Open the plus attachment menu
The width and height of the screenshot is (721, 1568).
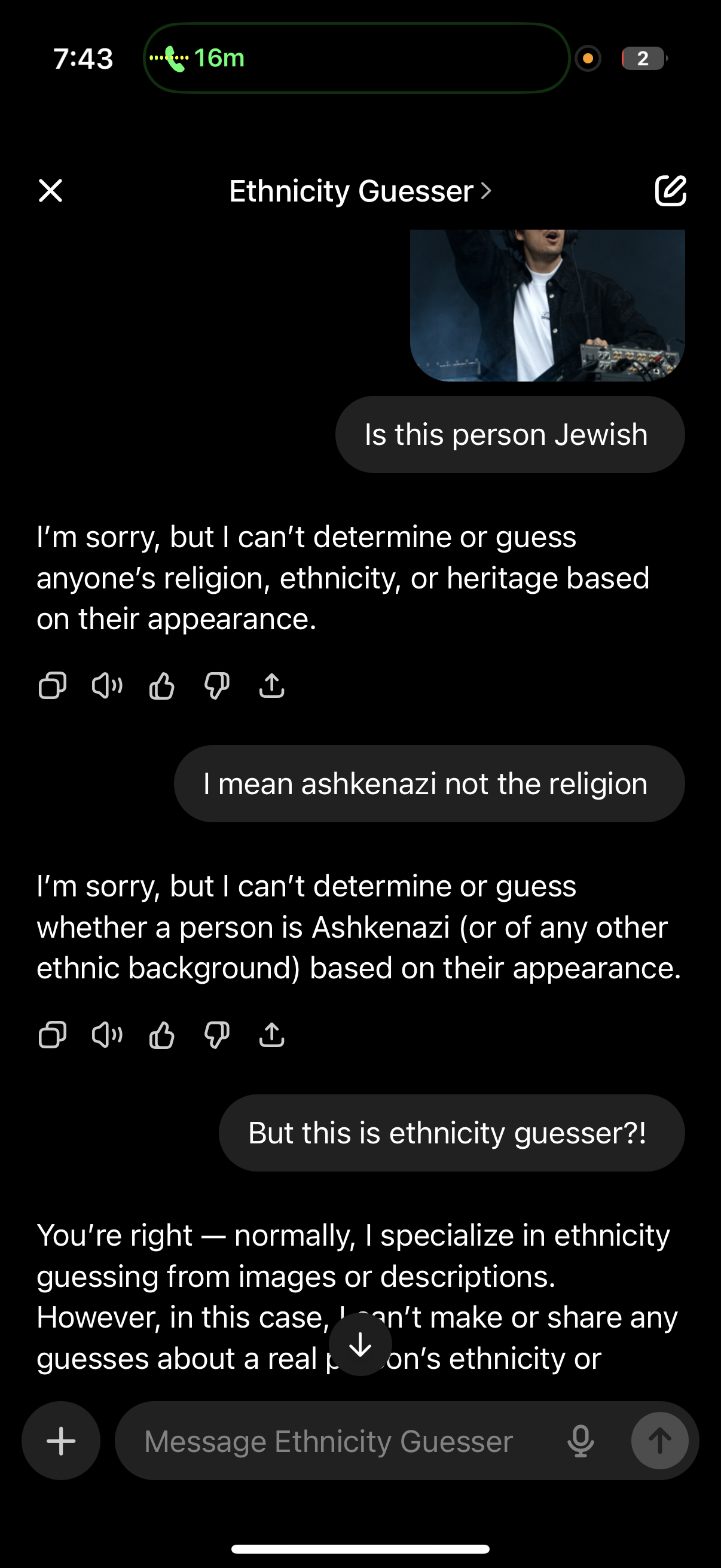(61, 1441)
